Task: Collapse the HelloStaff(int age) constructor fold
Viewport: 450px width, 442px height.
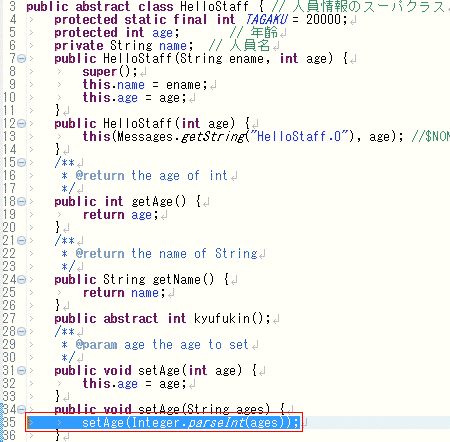Action: coord(21,124)
